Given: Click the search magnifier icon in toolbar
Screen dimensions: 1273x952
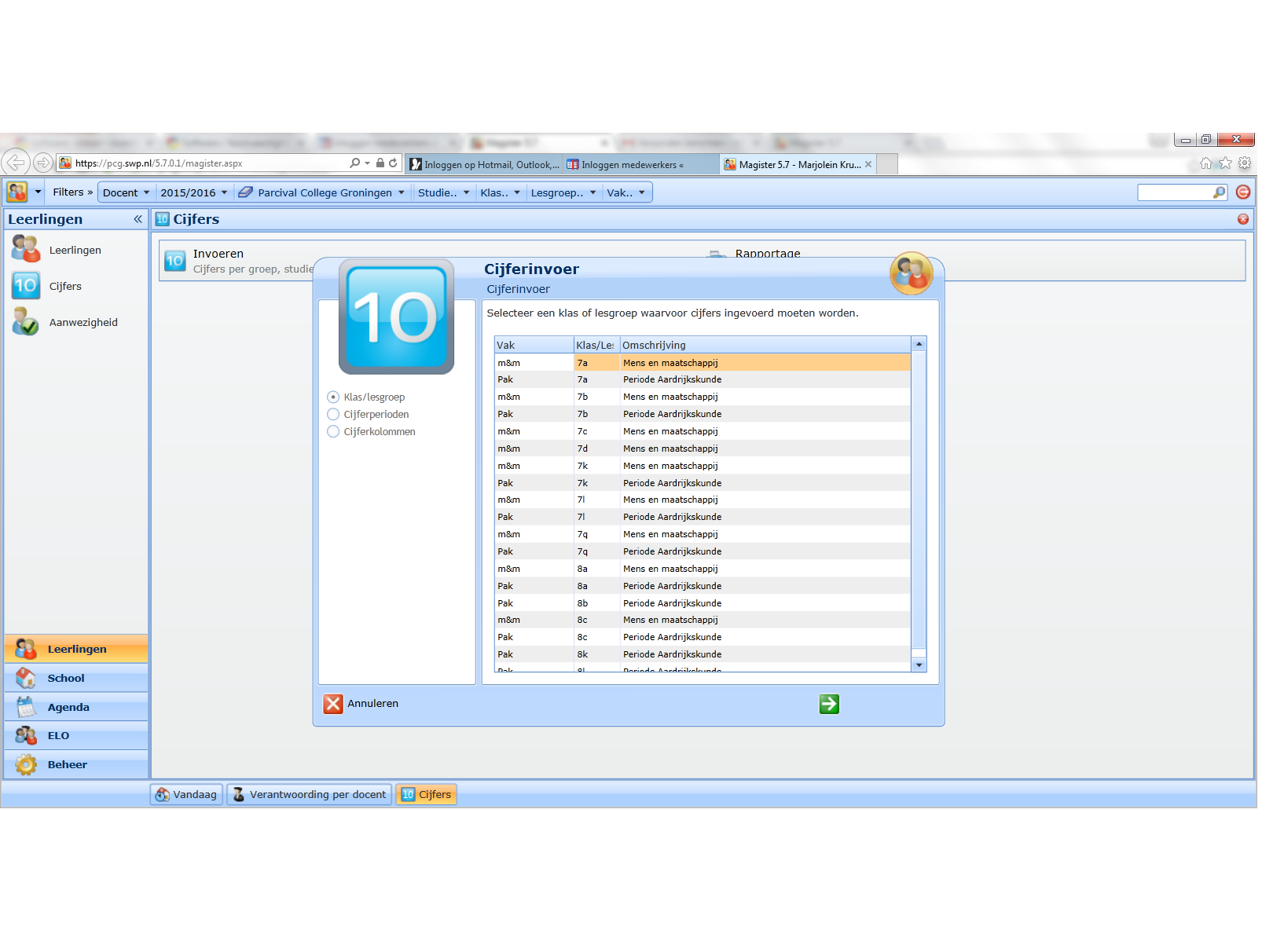Looking at the screenshot, I should (1218, 192).
